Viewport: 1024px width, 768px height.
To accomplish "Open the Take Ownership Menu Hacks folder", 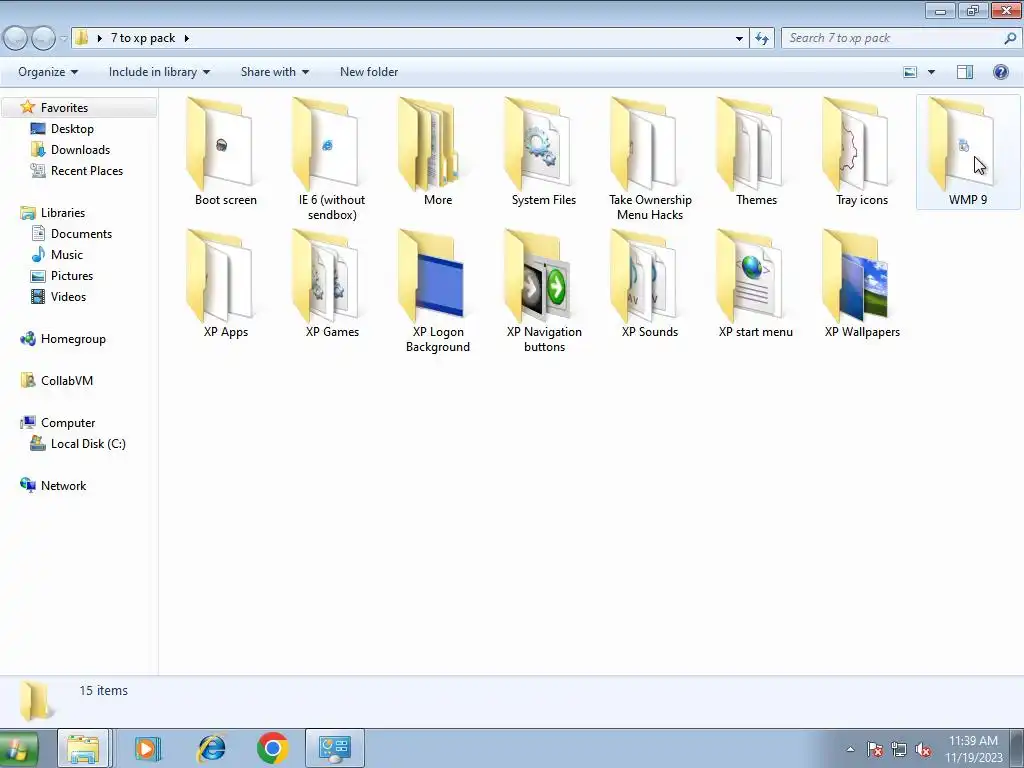I will [650, 159].
